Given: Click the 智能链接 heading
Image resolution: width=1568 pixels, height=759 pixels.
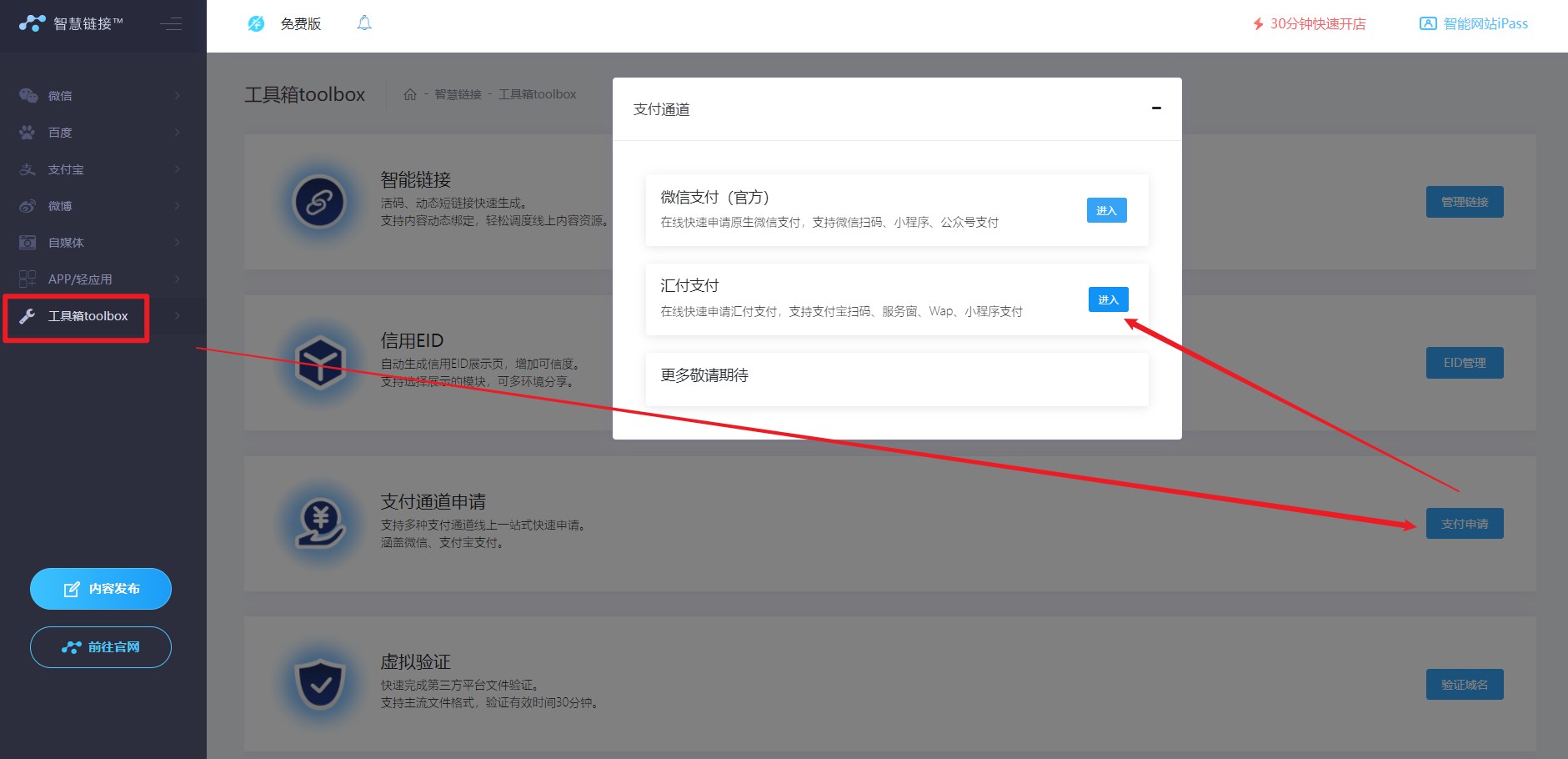Looking at the screenshot, I should tap(415, 179).
